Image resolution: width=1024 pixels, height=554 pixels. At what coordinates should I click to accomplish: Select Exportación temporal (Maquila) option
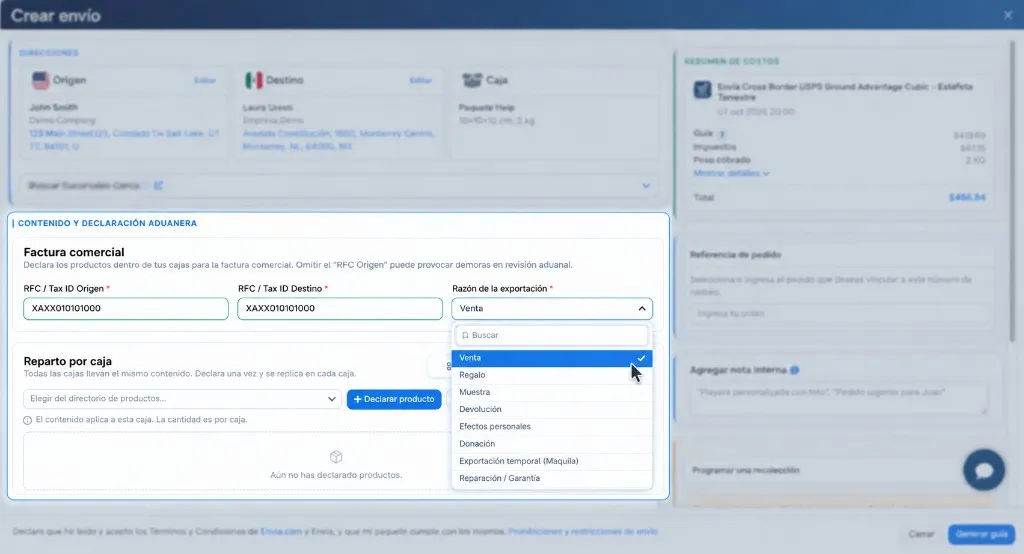[x=552, y=461]
